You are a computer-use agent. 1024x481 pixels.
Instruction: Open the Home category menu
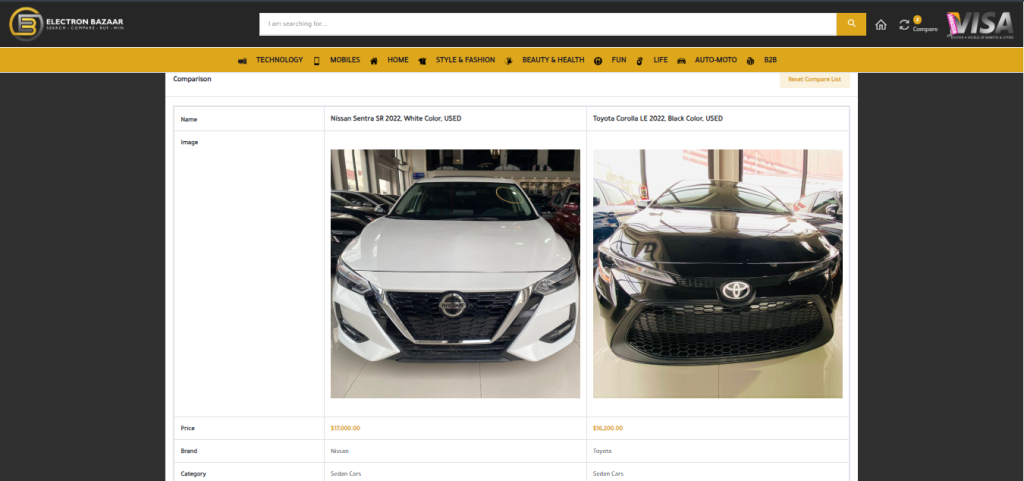(x=398, y=60)
